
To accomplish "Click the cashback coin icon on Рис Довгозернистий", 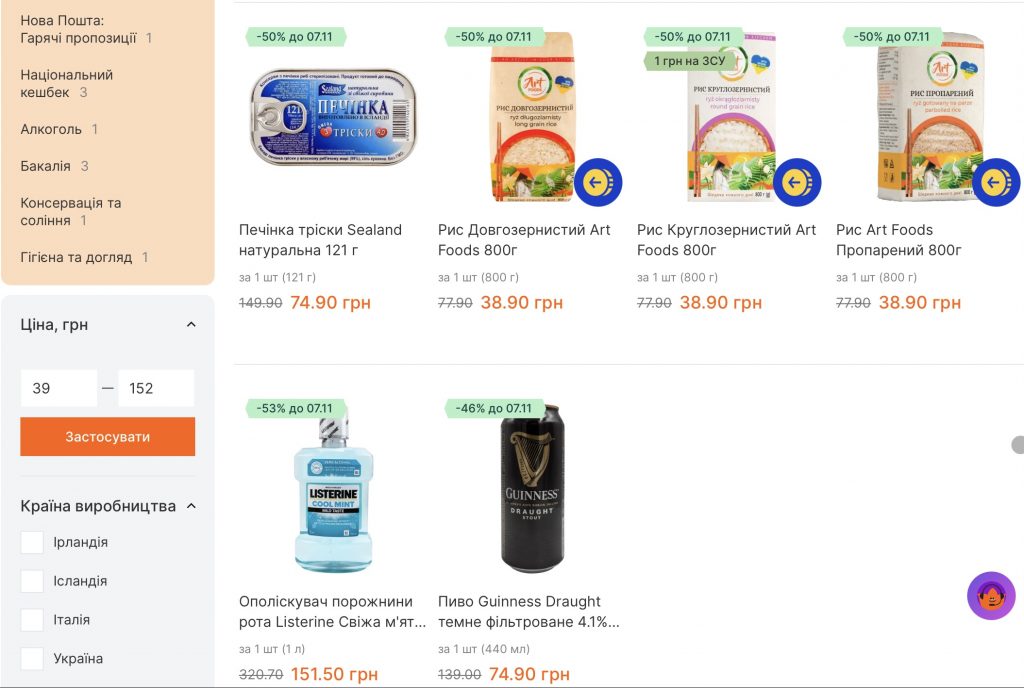I will [598, 182].
